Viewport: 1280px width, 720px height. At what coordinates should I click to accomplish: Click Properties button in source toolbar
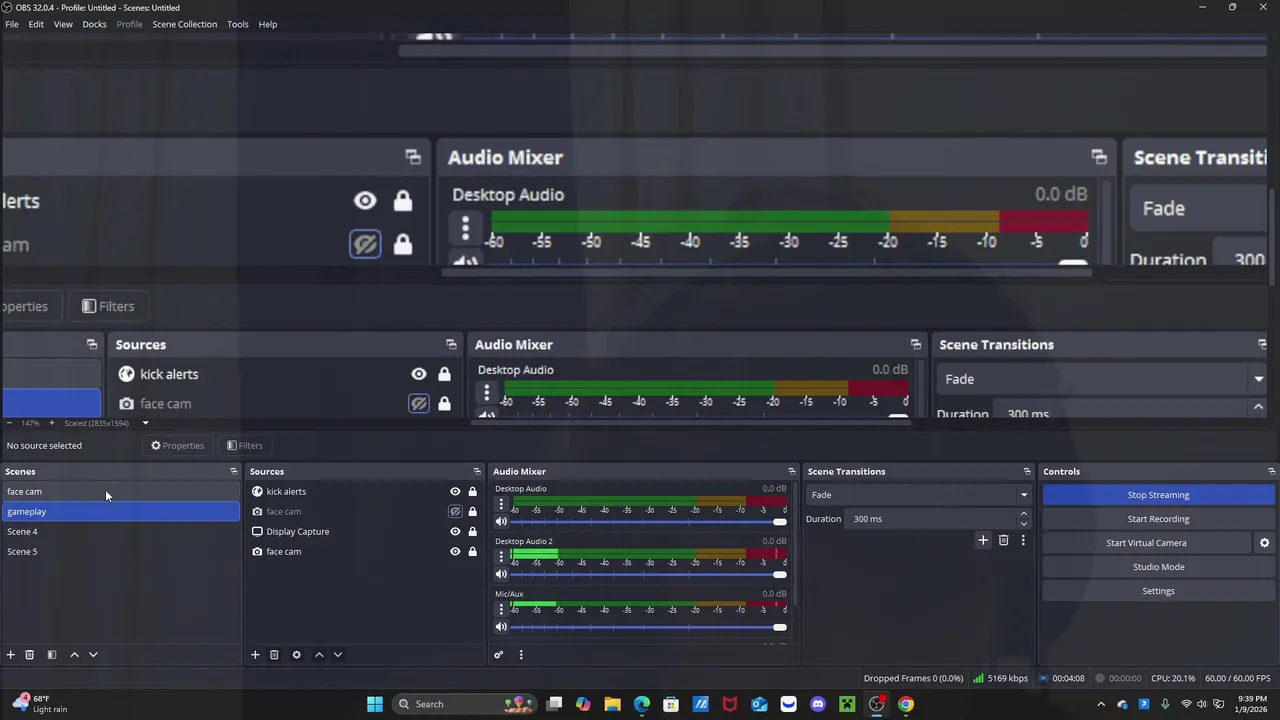(x=177, y=446)
